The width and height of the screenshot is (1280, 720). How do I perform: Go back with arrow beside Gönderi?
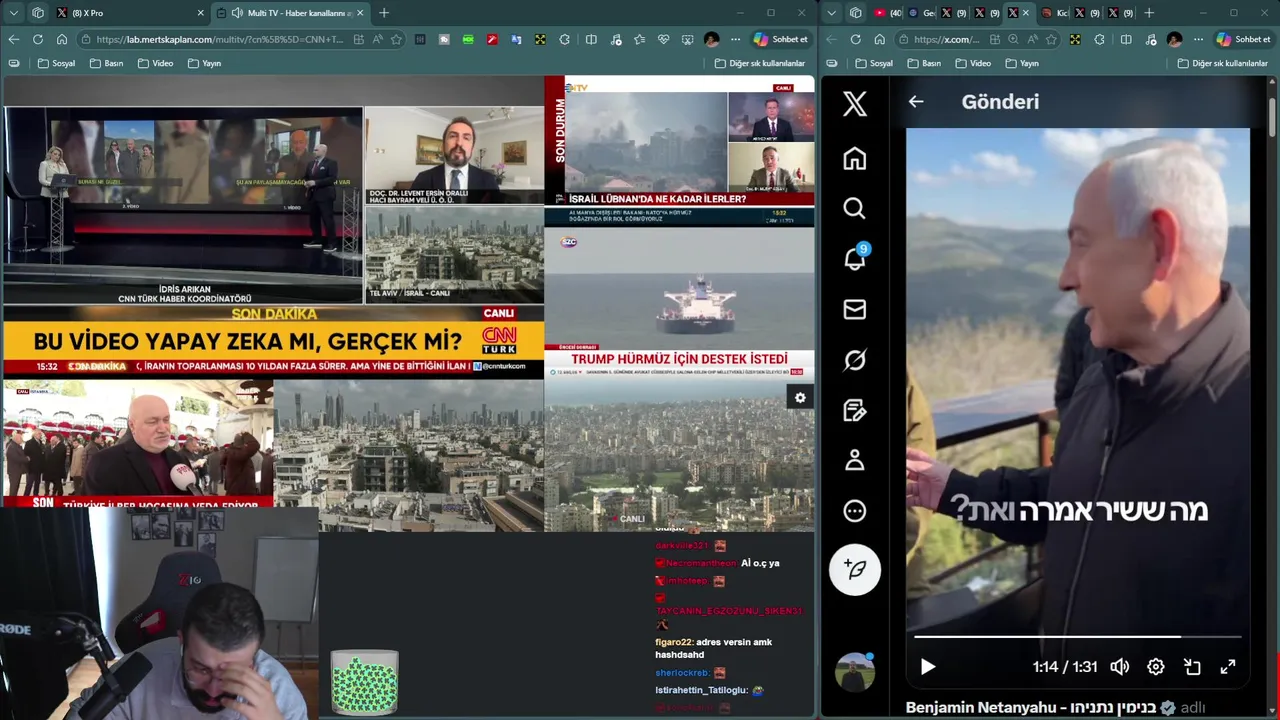tap(916, 101)
